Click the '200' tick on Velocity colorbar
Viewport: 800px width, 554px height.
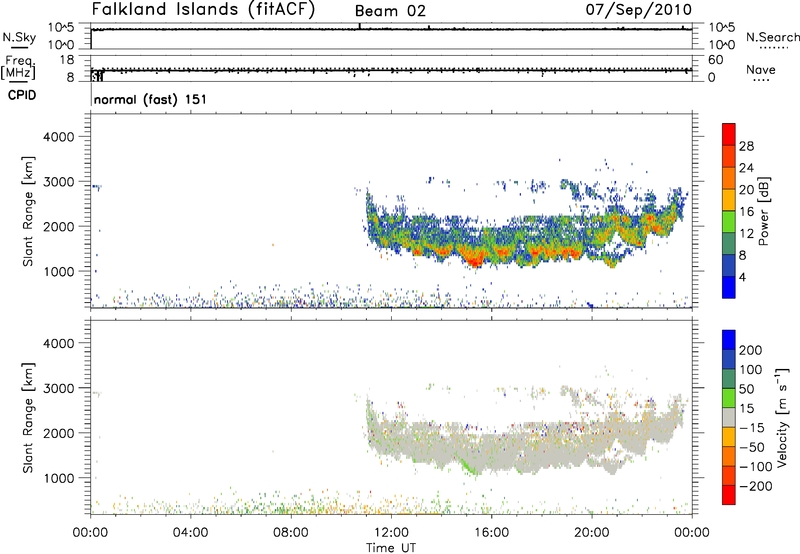pyautogui.click(x=751, y=350)
